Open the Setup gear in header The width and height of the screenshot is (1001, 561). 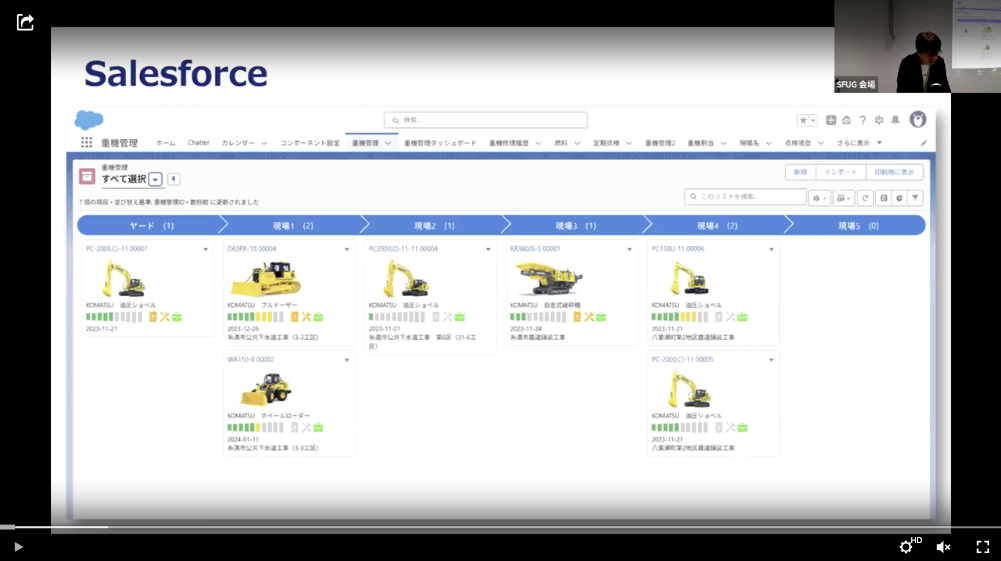click(879, 120)
